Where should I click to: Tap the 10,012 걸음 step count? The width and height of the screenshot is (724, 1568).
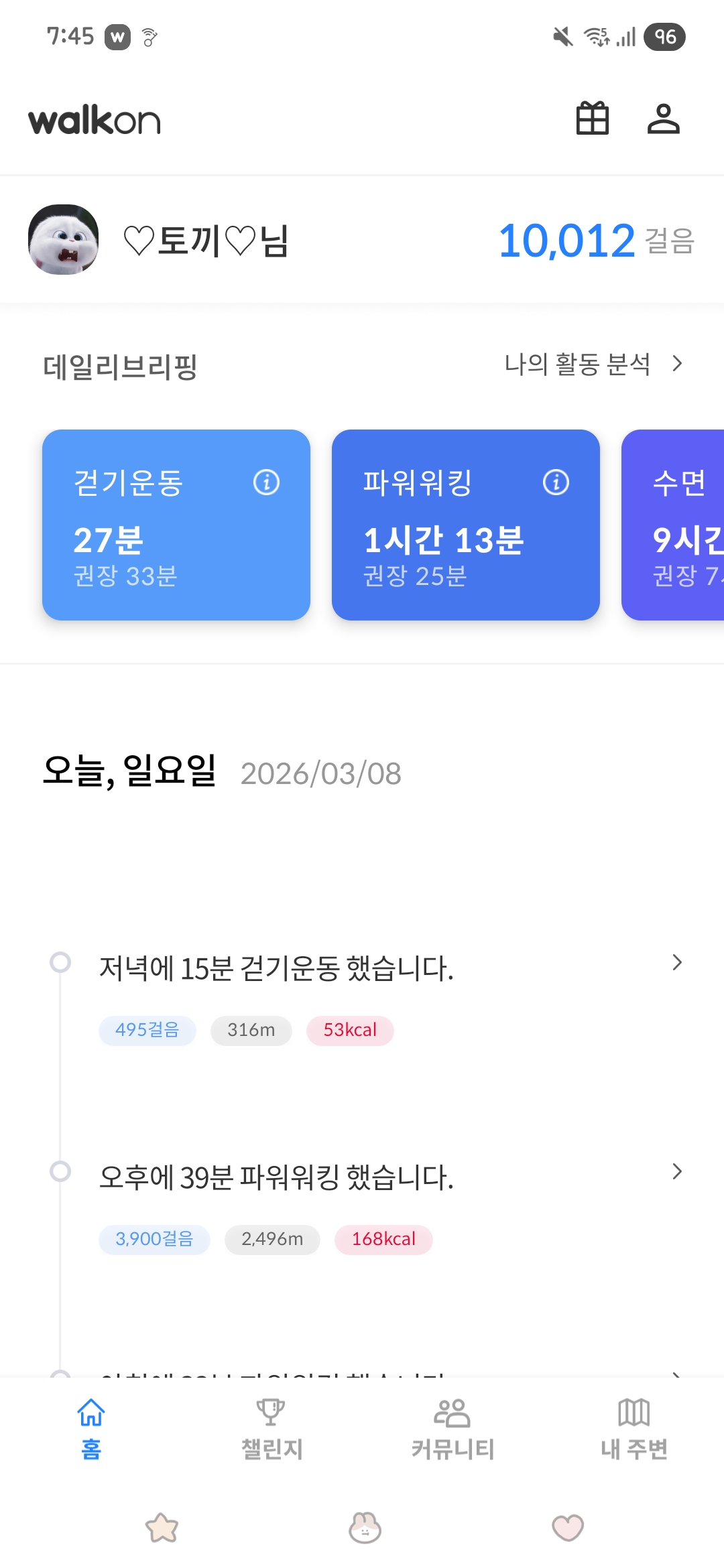595,241
